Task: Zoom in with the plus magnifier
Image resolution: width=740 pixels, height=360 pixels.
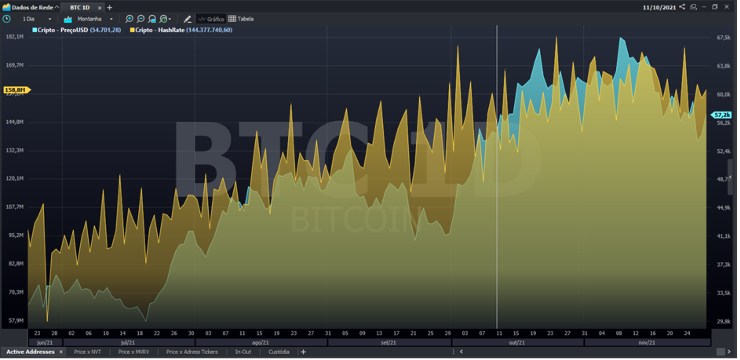Action: [x=129, y=19]
